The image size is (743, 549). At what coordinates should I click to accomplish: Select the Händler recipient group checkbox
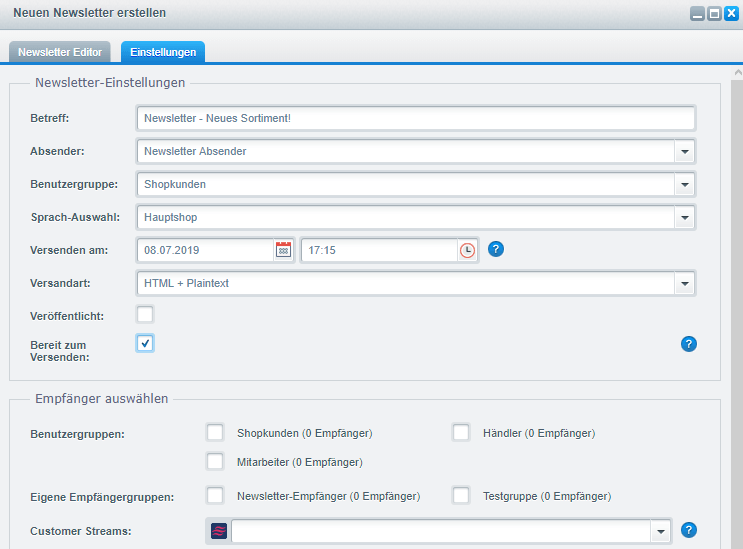click(461, 433)
